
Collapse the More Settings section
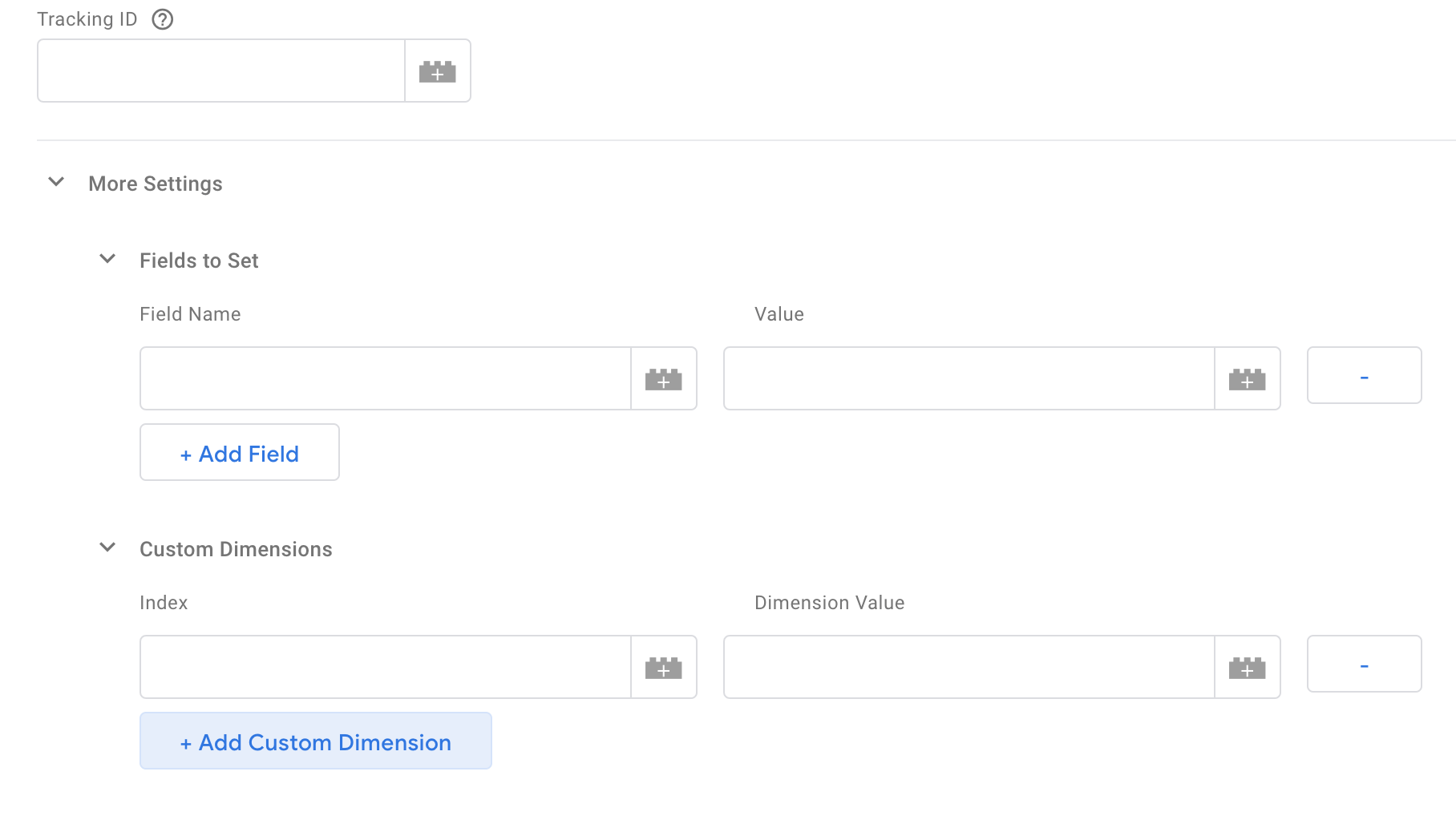56,182
